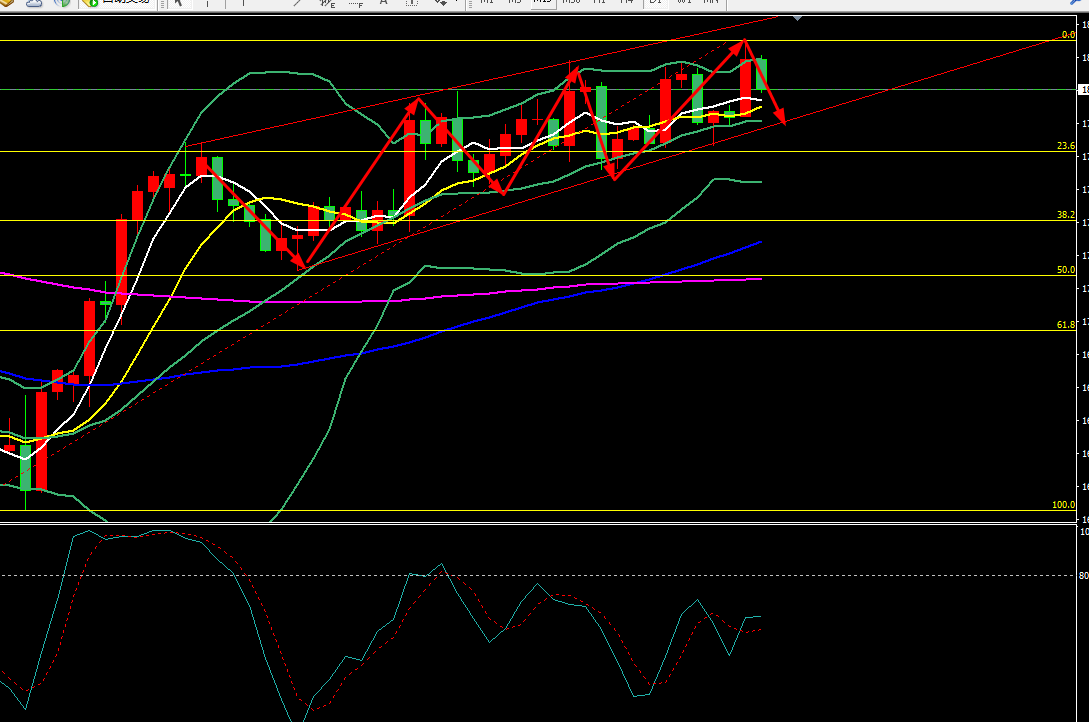Click the text 'A' tool
Viewport: 1089px width, 722px height.
pyautogui.click(x=383, y=2)
